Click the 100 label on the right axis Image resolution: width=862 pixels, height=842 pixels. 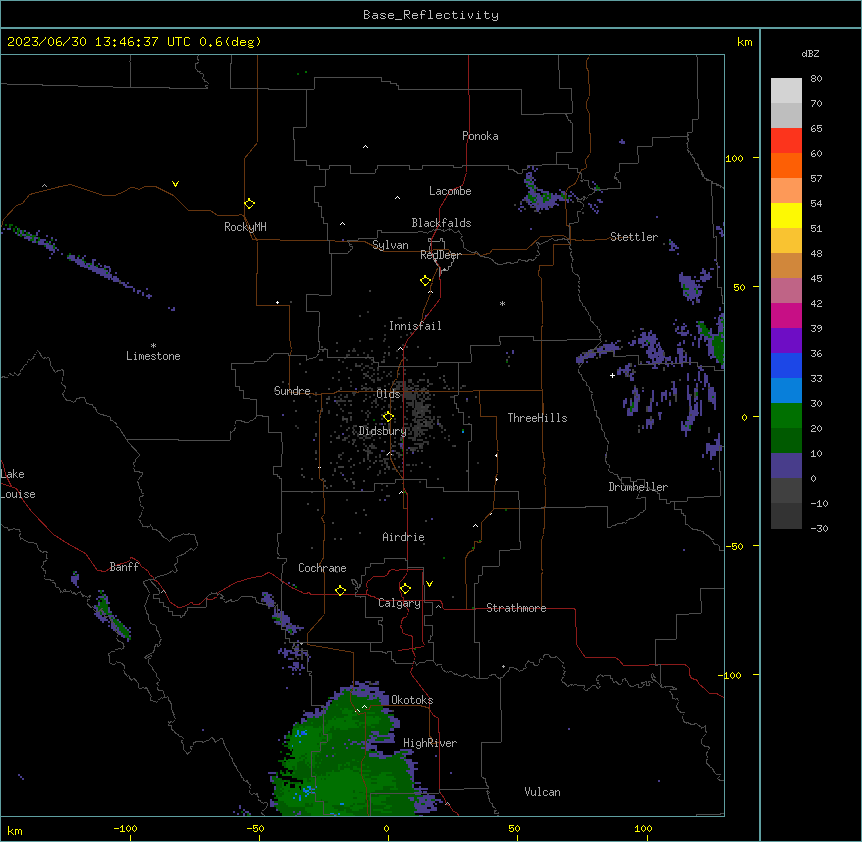pos(734,158)
